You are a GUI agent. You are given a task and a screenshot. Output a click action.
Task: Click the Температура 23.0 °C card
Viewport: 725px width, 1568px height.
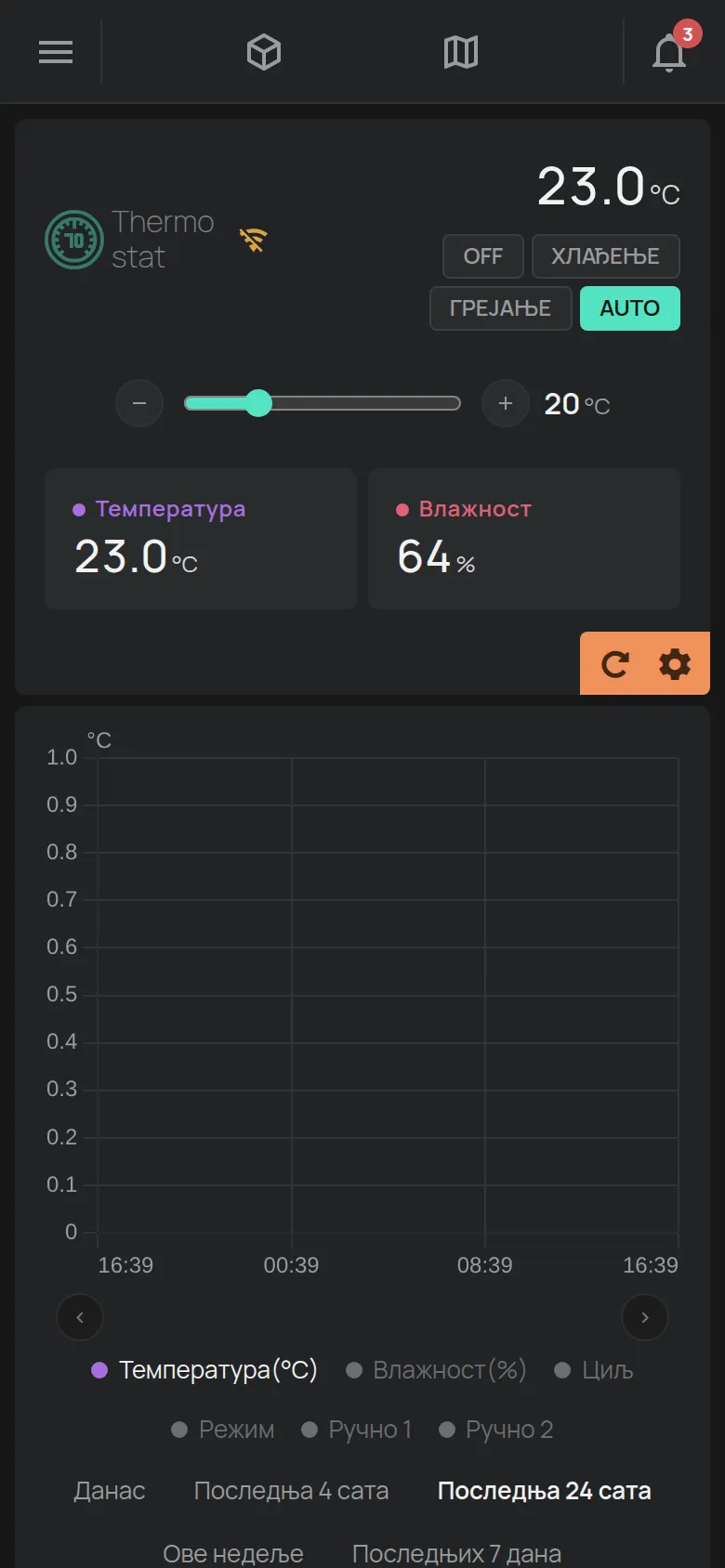pos(201,539)
